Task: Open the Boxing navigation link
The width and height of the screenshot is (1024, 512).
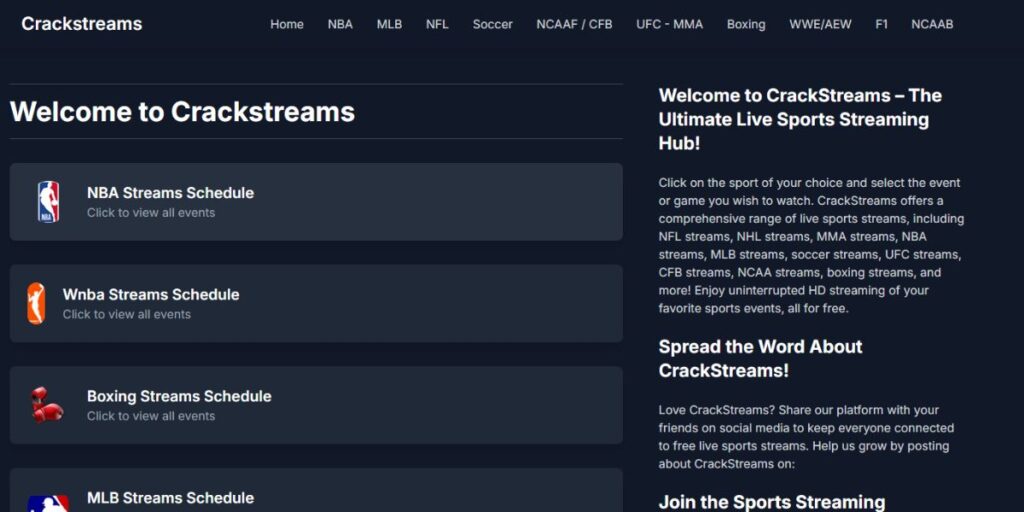Action: coord(746,24)
